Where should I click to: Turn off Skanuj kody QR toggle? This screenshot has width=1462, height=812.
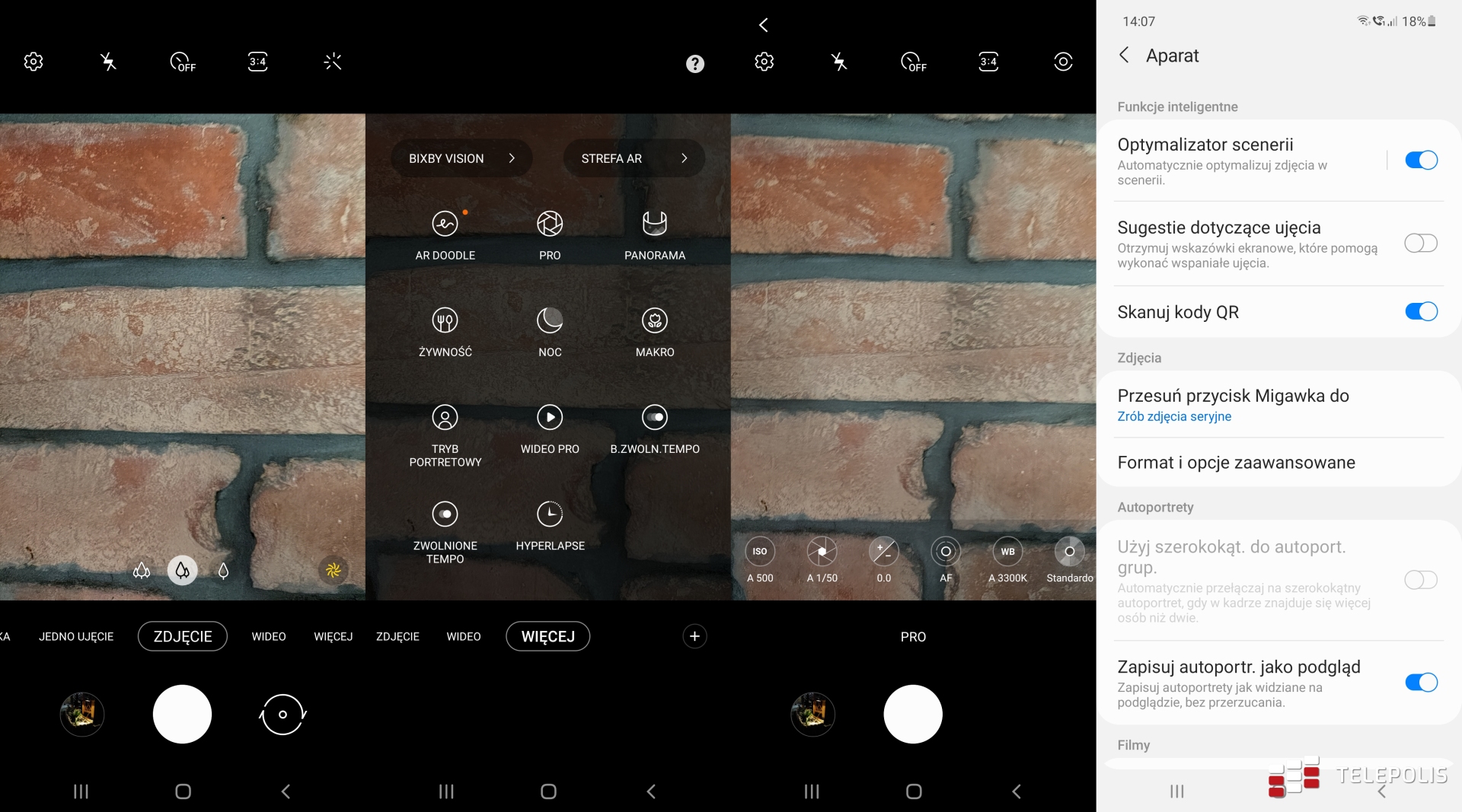click(x=1420, y=312)
